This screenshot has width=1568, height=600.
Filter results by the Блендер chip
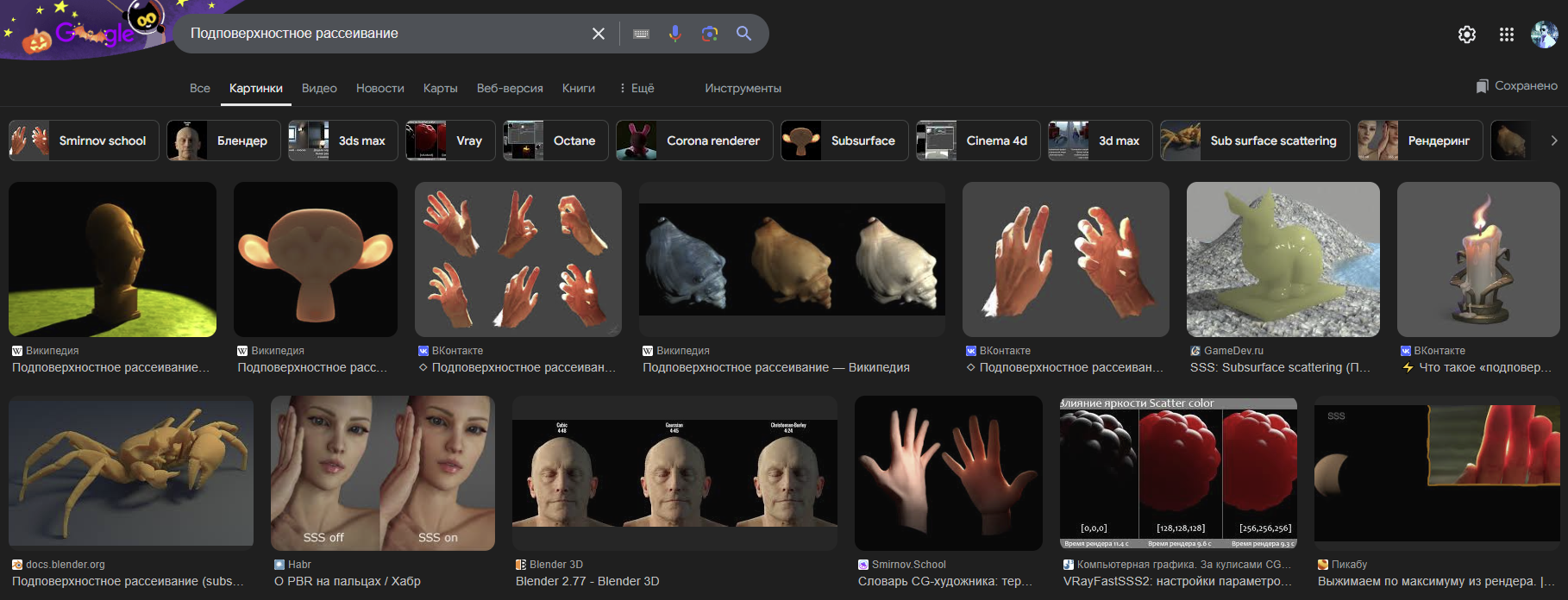click(x=223, y=141)
